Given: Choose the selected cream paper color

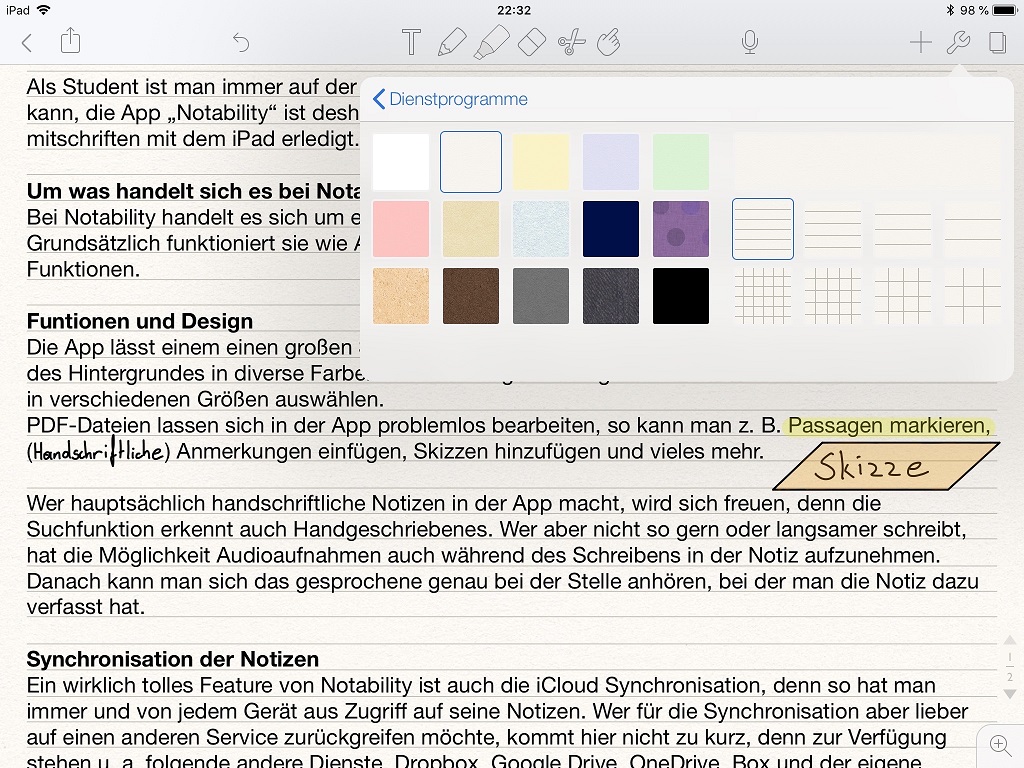Looking at the screenshot, I should pyautogui.click(x=471, y=162).
